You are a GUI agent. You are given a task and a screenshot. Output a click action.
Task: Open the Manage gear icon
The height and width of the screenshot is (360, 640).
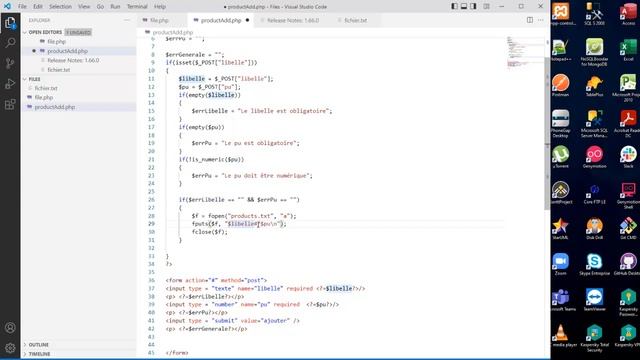[10, 348]
